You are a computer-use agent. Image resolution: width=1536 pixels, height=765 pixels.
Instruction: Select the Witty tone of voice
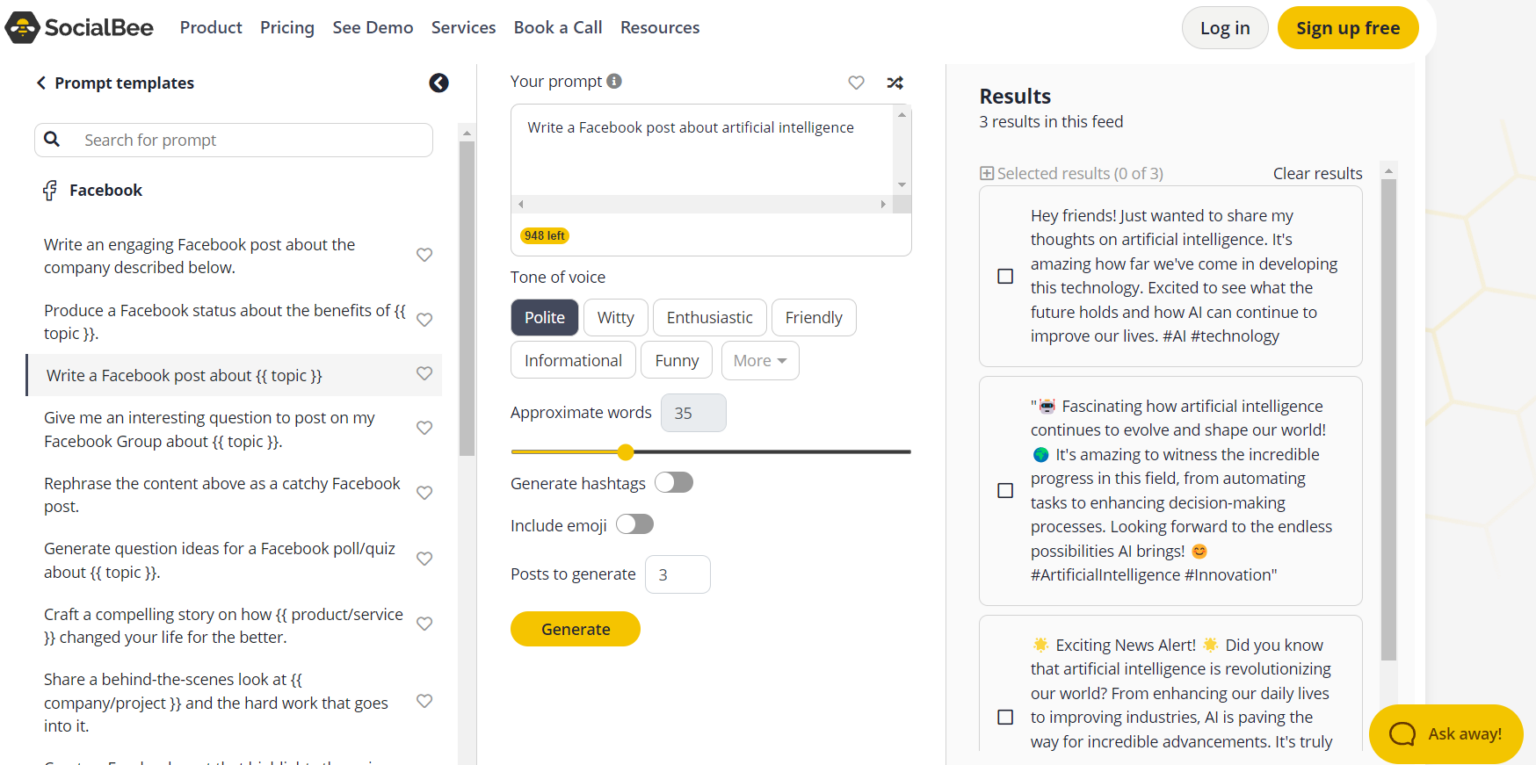pos(615,317)
